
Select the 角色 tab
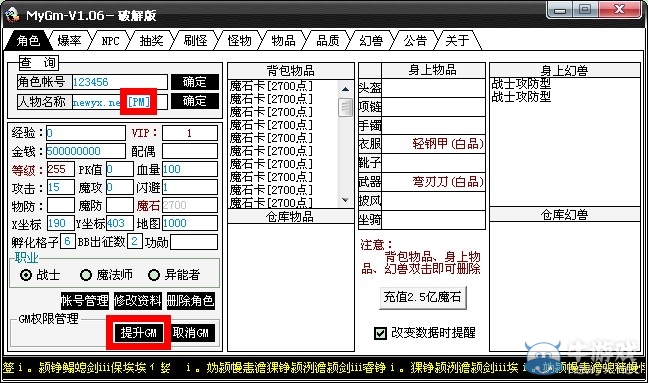pyautogui.click(x=28, y=40)
